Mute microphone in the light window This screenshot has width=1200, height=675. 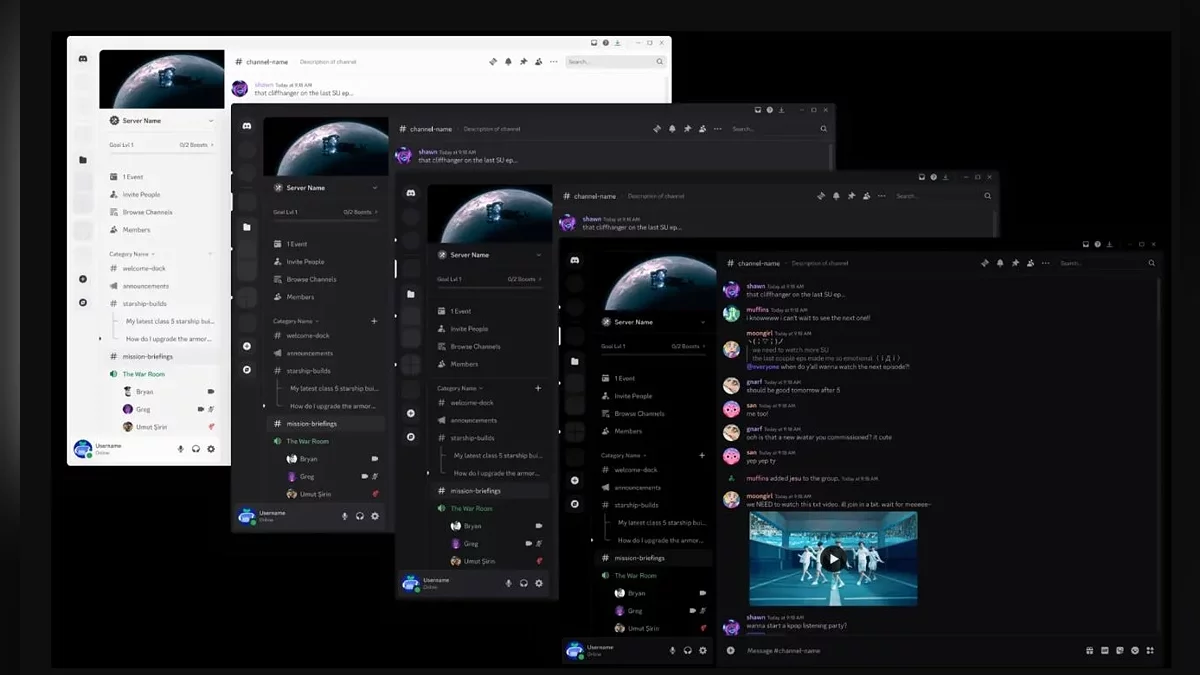tap(180, 449)
